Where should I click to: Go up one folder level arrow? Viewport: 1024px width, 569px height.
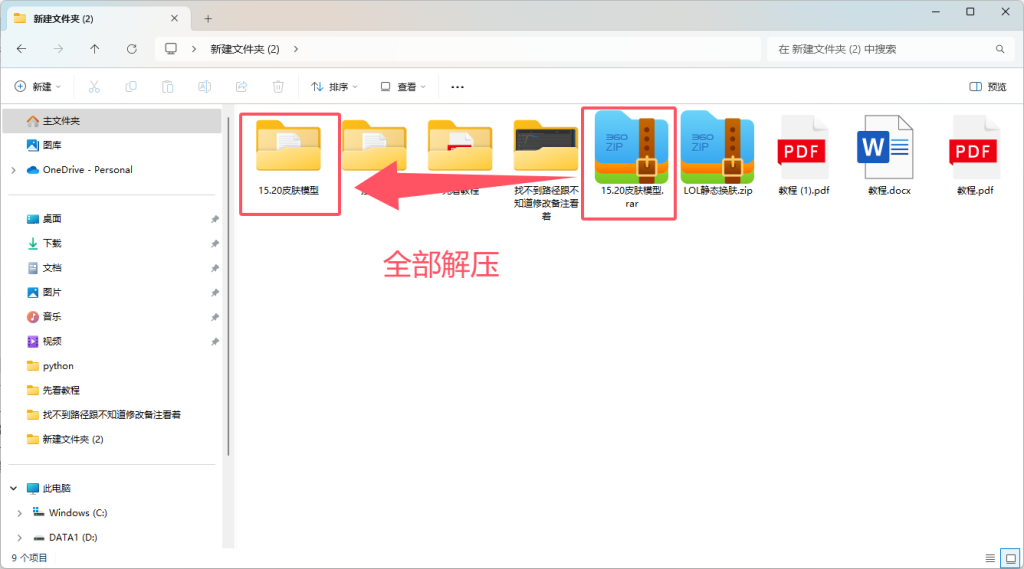(x=95, y=49)
